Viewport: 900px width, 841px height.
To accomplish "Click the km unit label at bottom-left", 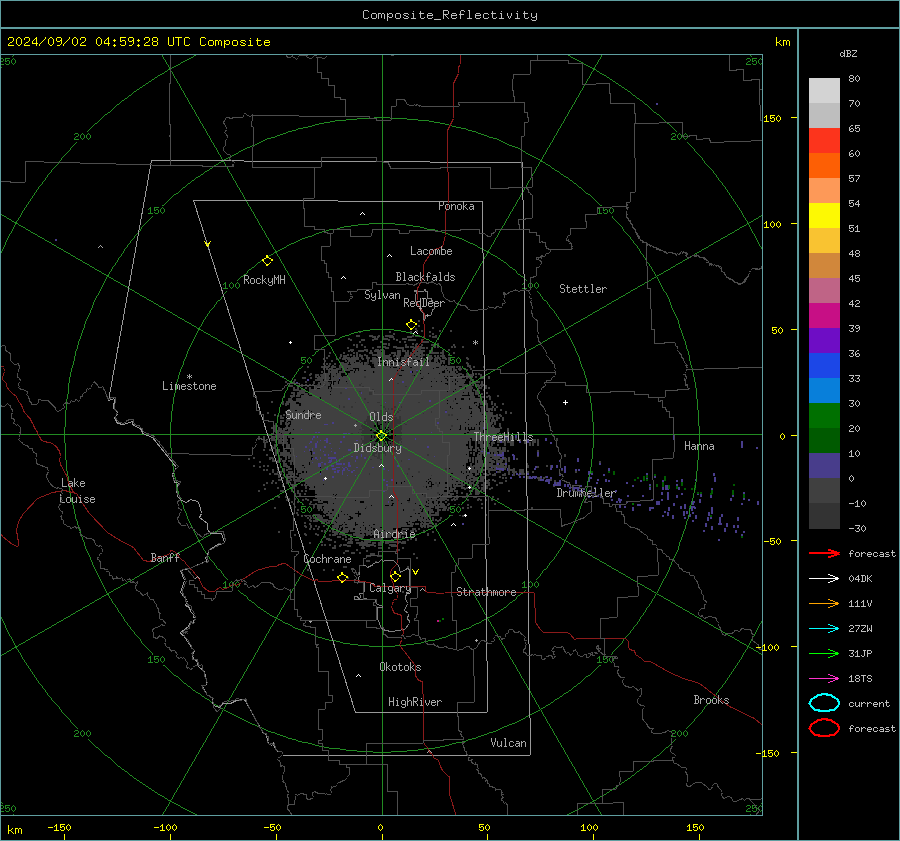I will [x=14, y=830].
